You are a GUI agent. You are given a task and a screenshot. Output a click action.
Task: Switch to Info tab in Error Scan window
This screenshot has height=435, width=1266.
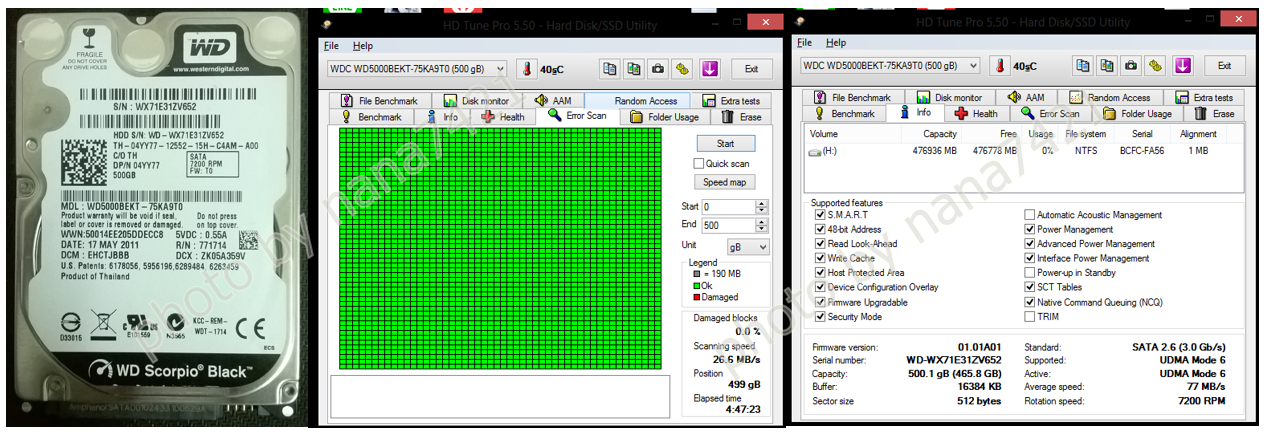(442, 117)
